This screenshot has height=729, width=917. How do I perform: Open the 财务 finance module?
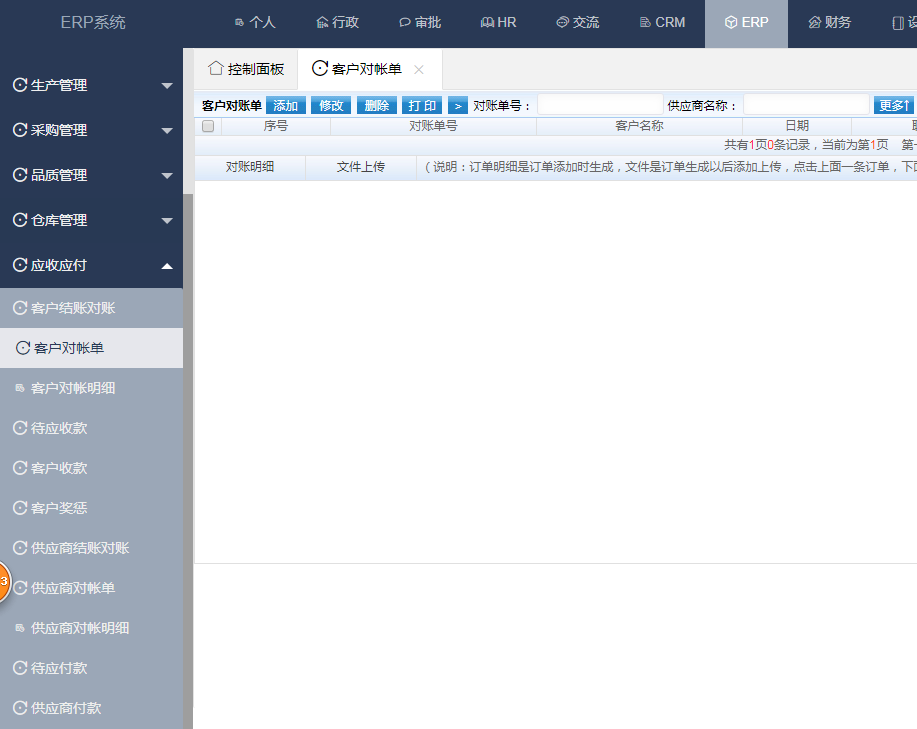[830, 22]
